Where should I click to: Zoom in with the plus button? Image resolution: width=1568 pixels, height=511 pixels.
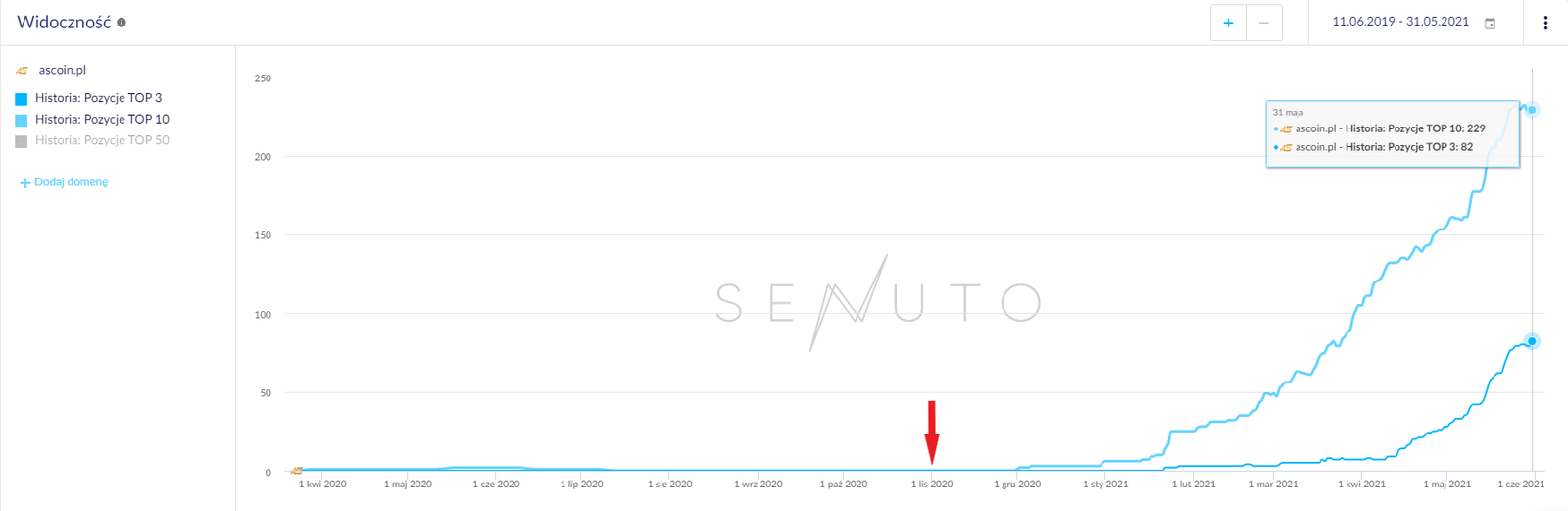tap(1228, 23)
